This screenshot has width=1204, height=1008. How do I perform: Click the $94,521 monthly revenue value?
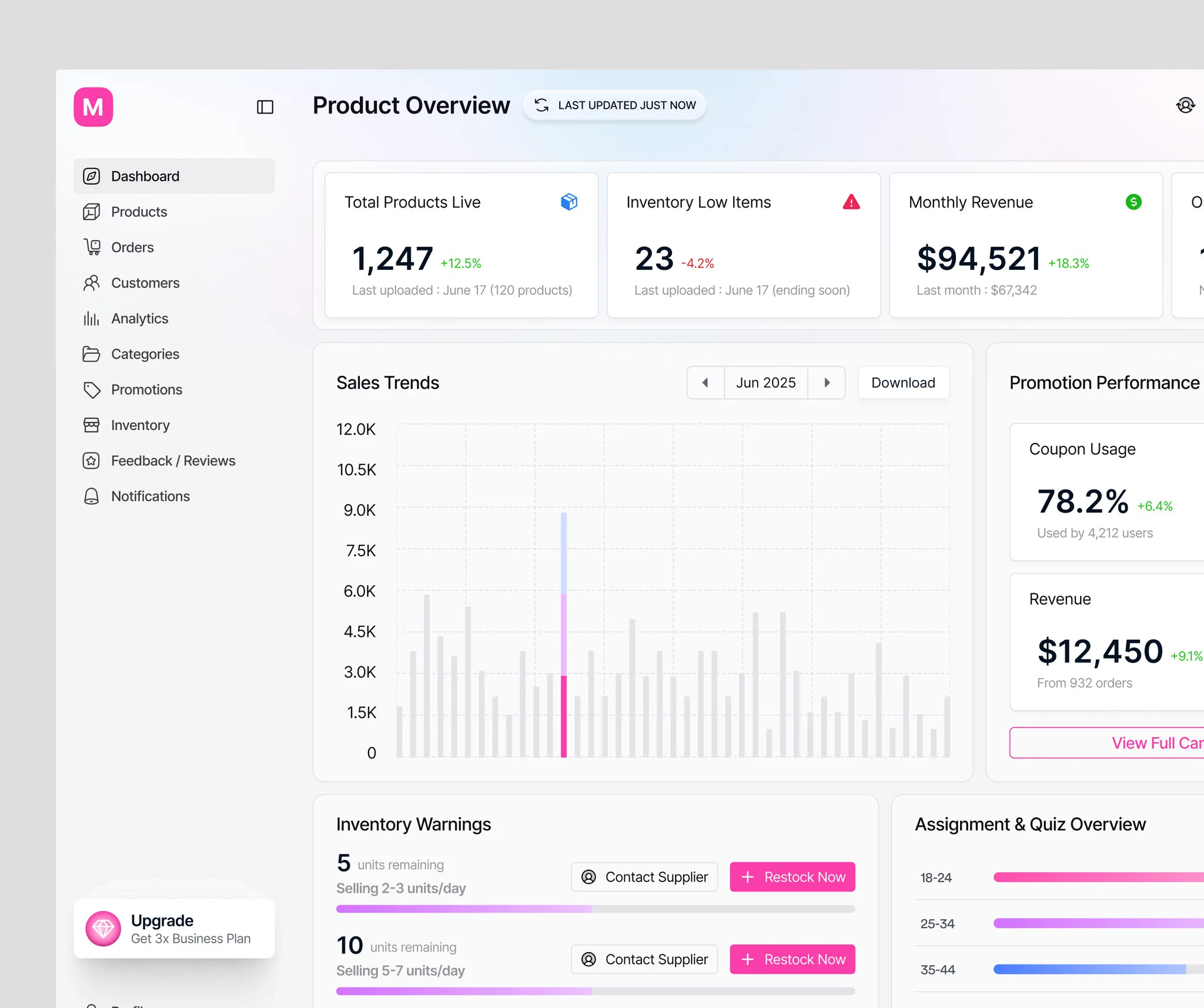point(979,259)
